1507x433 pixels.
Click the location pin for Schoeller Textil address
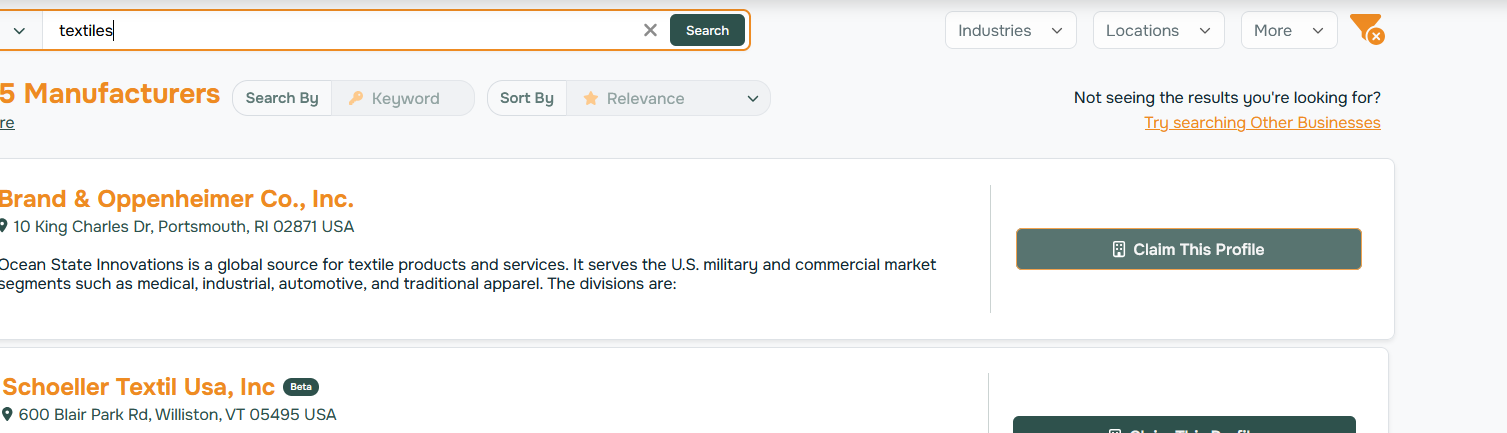[7, 414]
